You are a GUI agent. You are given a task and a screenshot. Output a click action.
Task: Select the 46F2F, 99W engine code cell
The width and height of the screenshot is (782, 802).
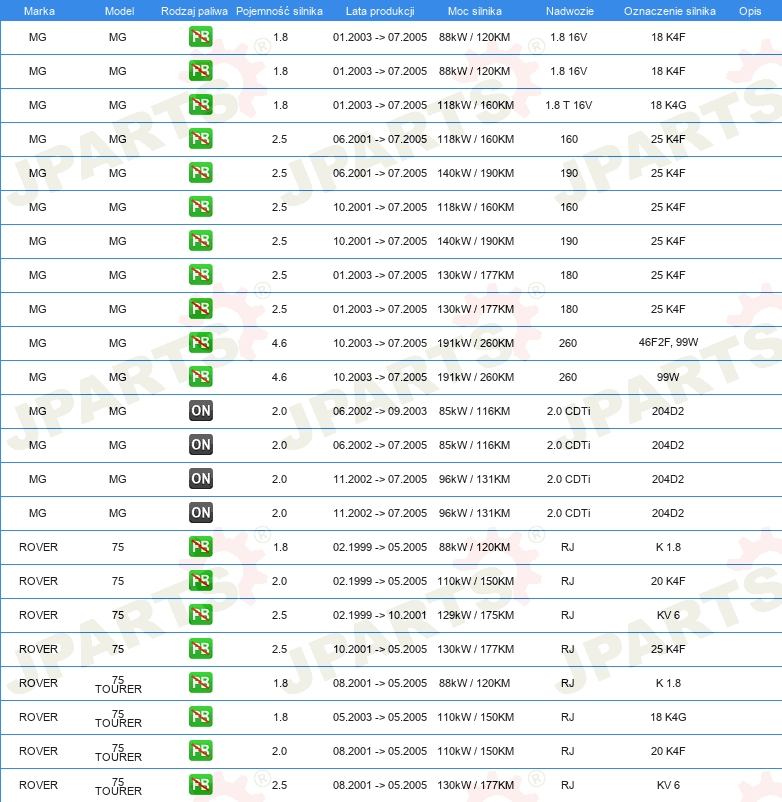pyautogui.click(x=668, y=342)
